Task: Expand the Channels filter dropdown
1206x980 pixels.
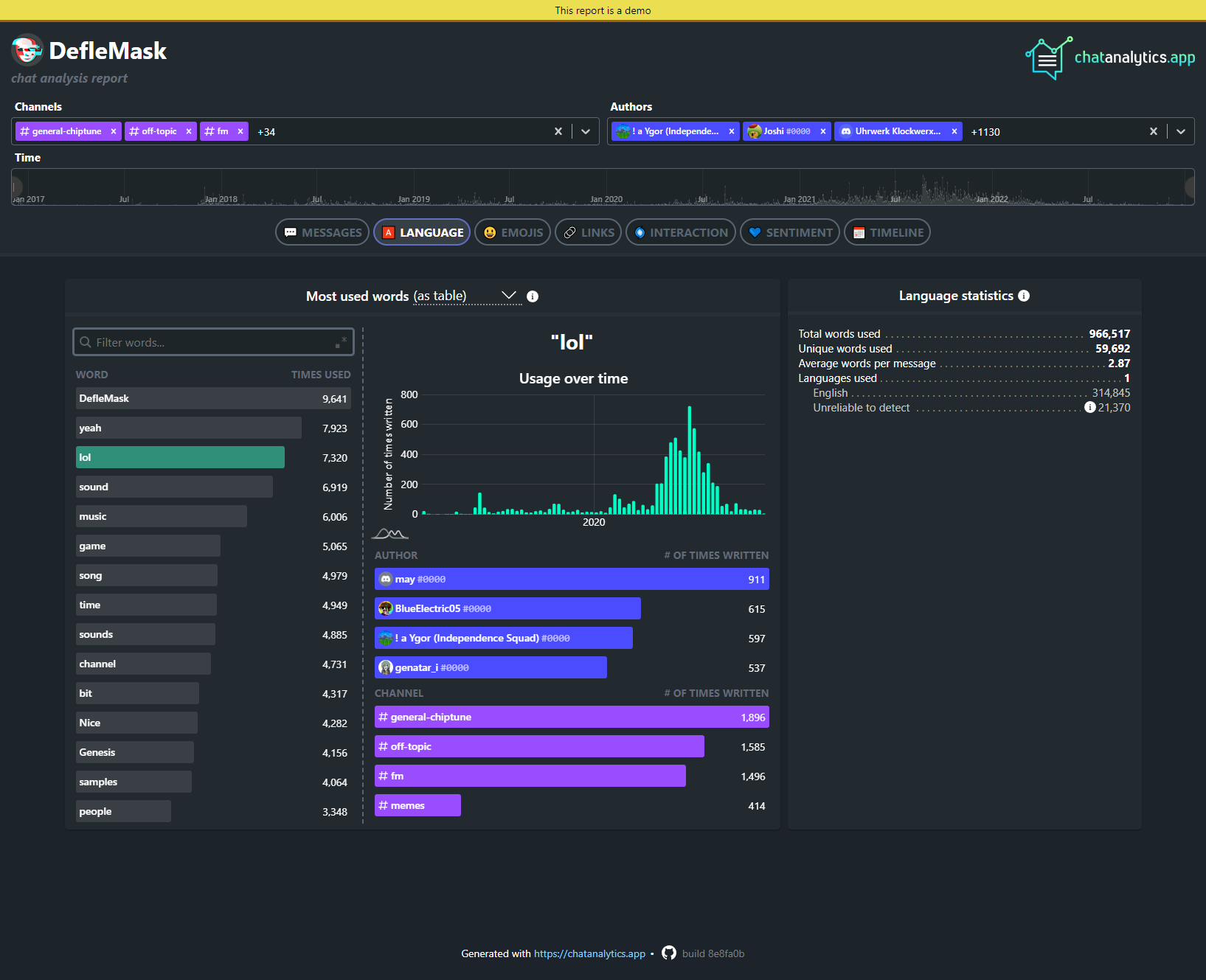Action: pos(586,131)
